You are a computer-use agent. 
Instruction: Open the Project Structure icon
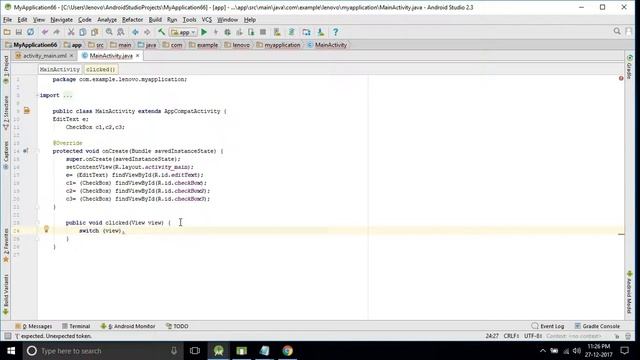(x=307, y=32)
